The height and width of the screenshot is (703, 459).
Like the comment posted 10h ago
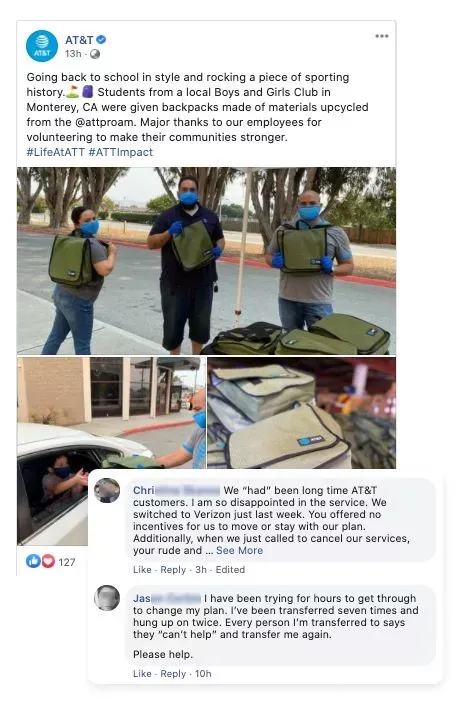pyautogui.click(x=142, y=674)
